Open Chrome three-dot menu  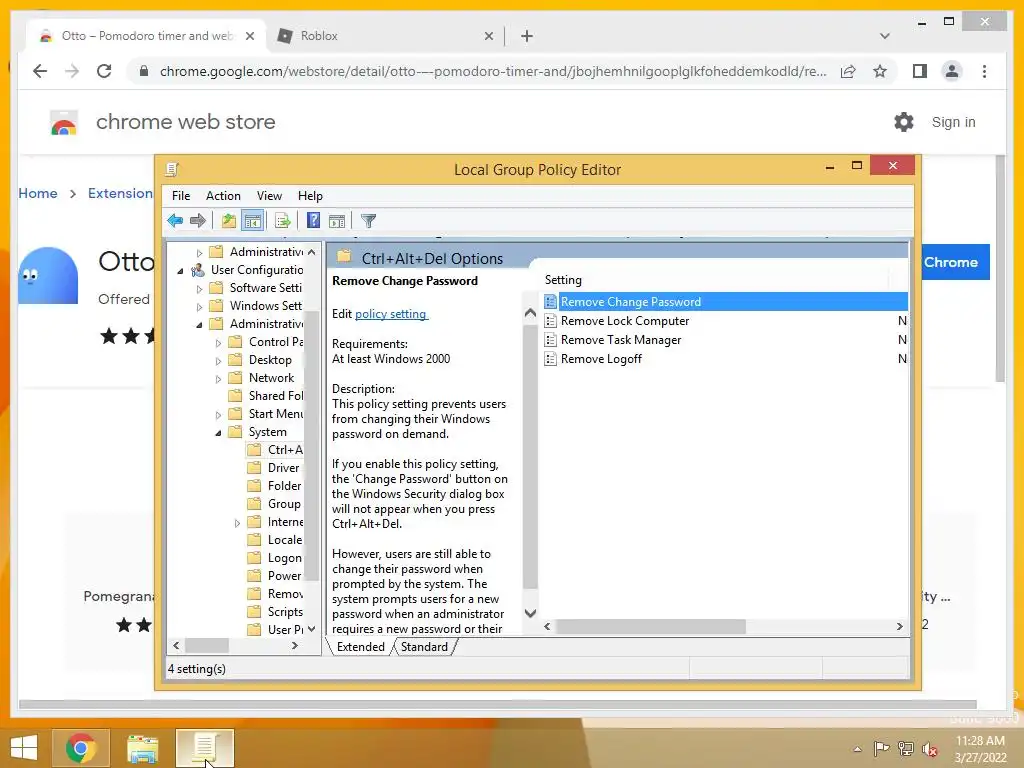(984, 71)
